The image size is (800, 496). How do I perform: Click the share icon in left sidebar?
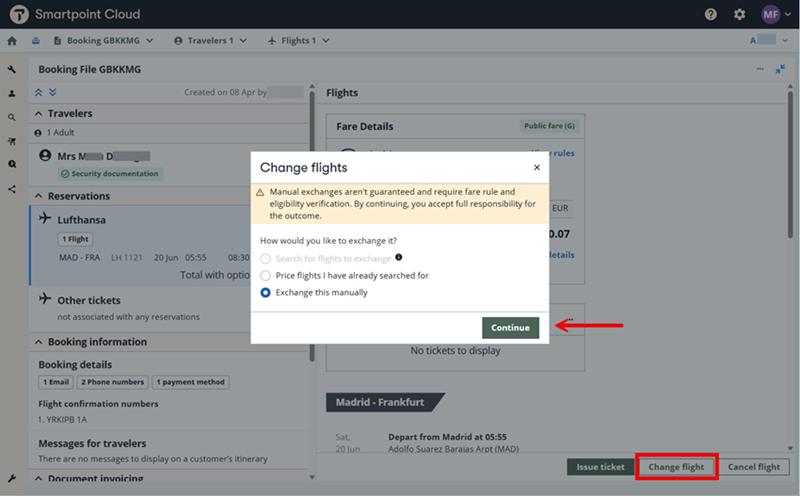[12, 188]
